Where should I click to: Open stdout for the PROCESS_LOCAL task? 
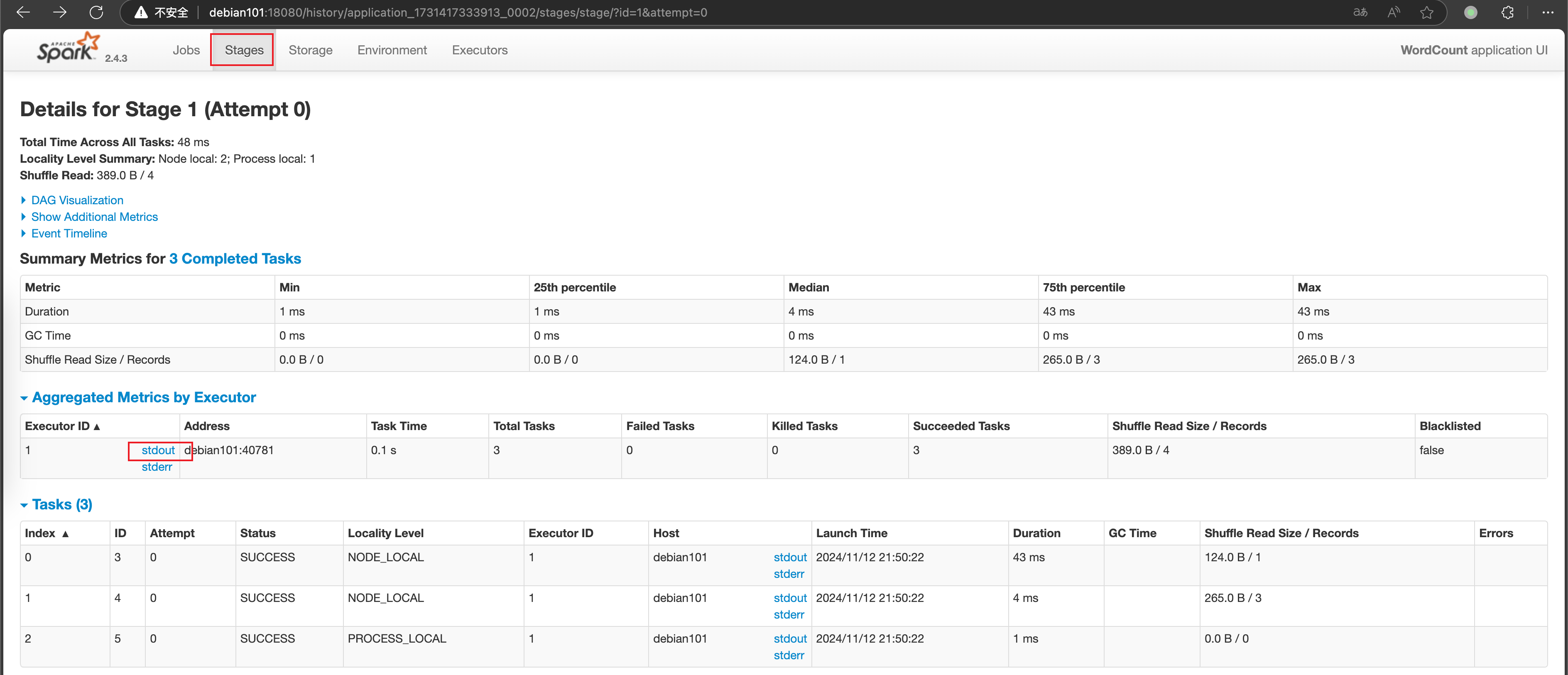pos(790,638)
